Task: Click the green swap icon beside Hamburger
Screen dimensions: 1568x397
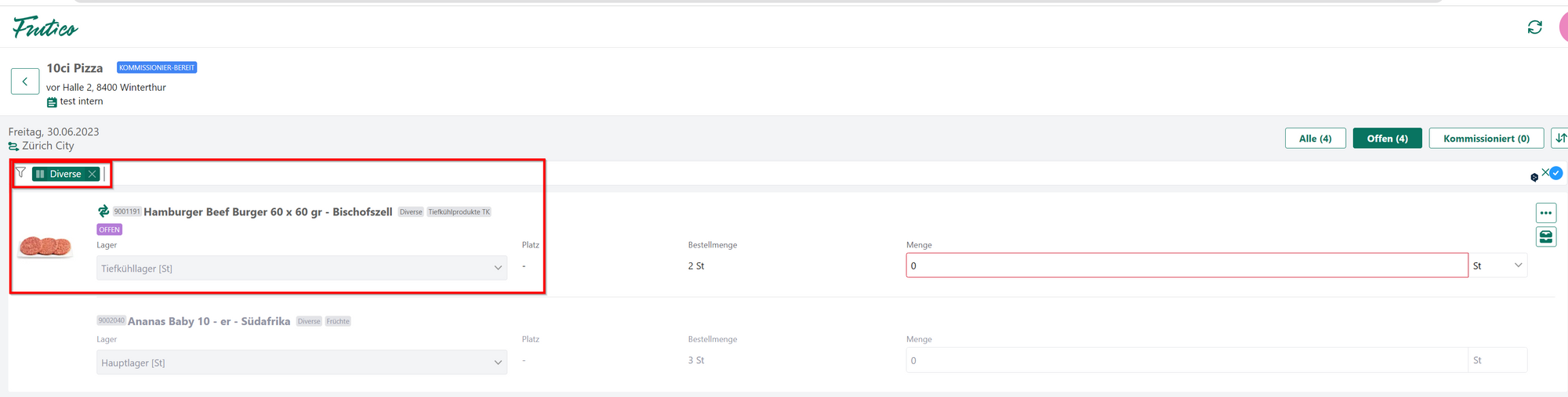Action: click(x=103, y=211)
